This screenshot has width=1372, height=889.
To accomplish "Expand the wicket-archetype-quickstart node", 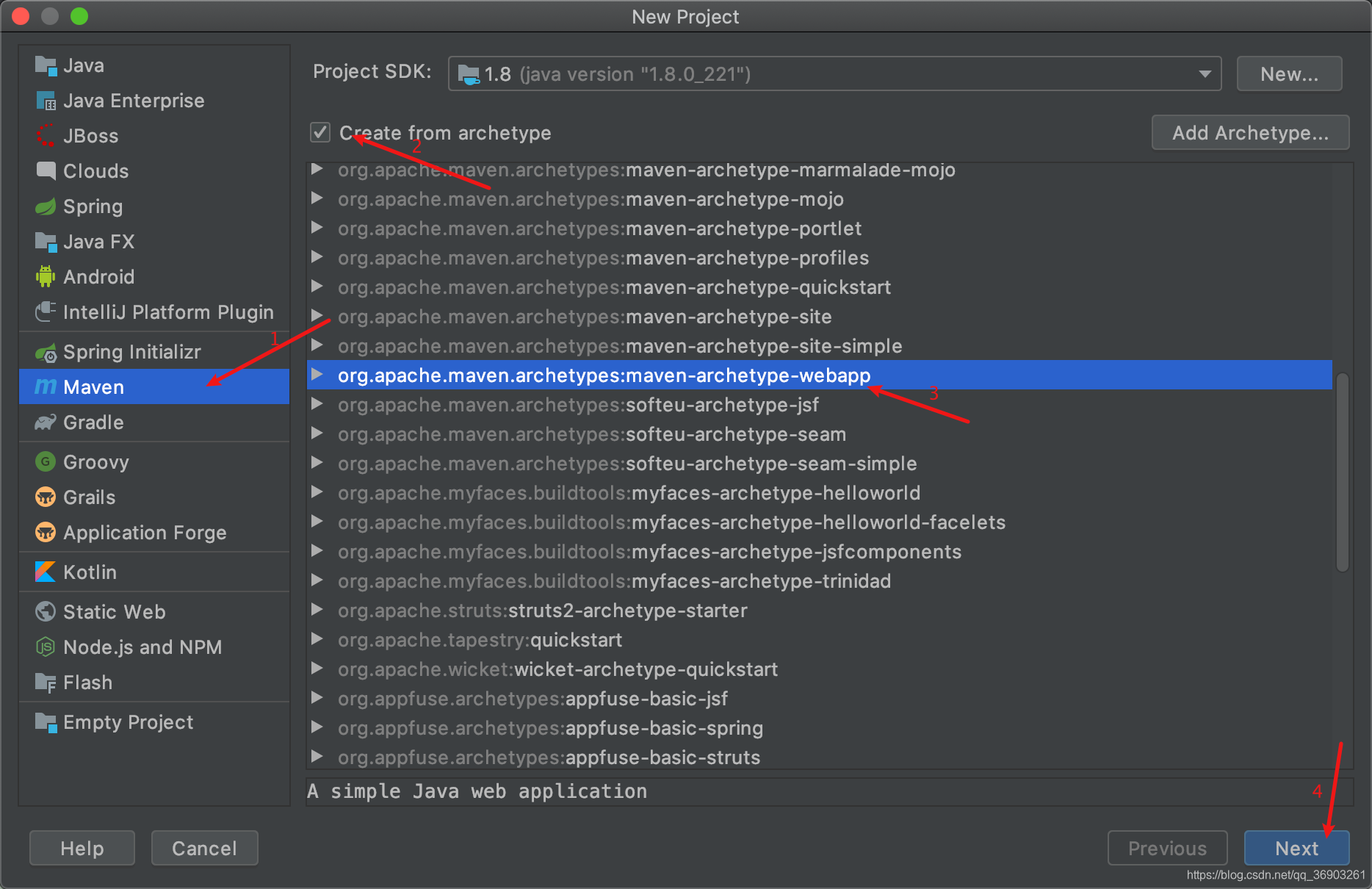I will [x=317, y=669].
